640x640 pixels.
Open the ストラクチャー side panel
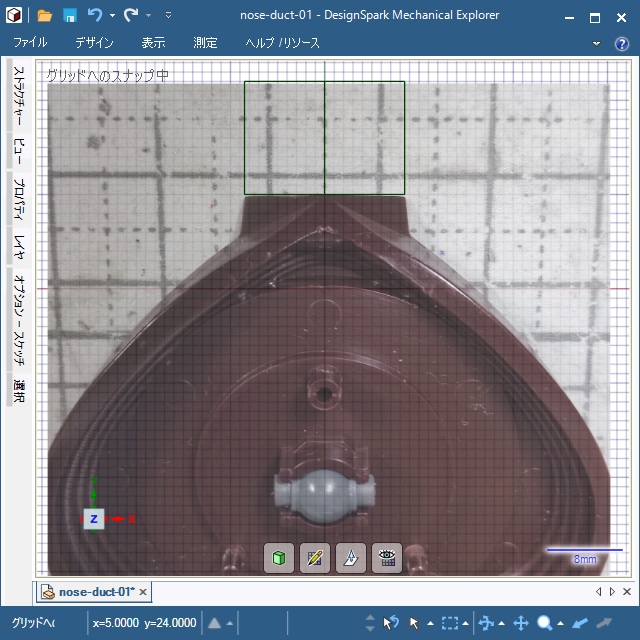pyautogui.click(x=18, y=98)
